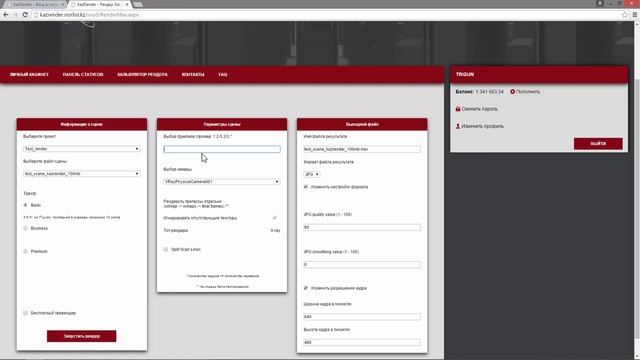
Task: Open ПАНЕЛЬ СТАТУСОВ menu item
Action: coord(83,75)
